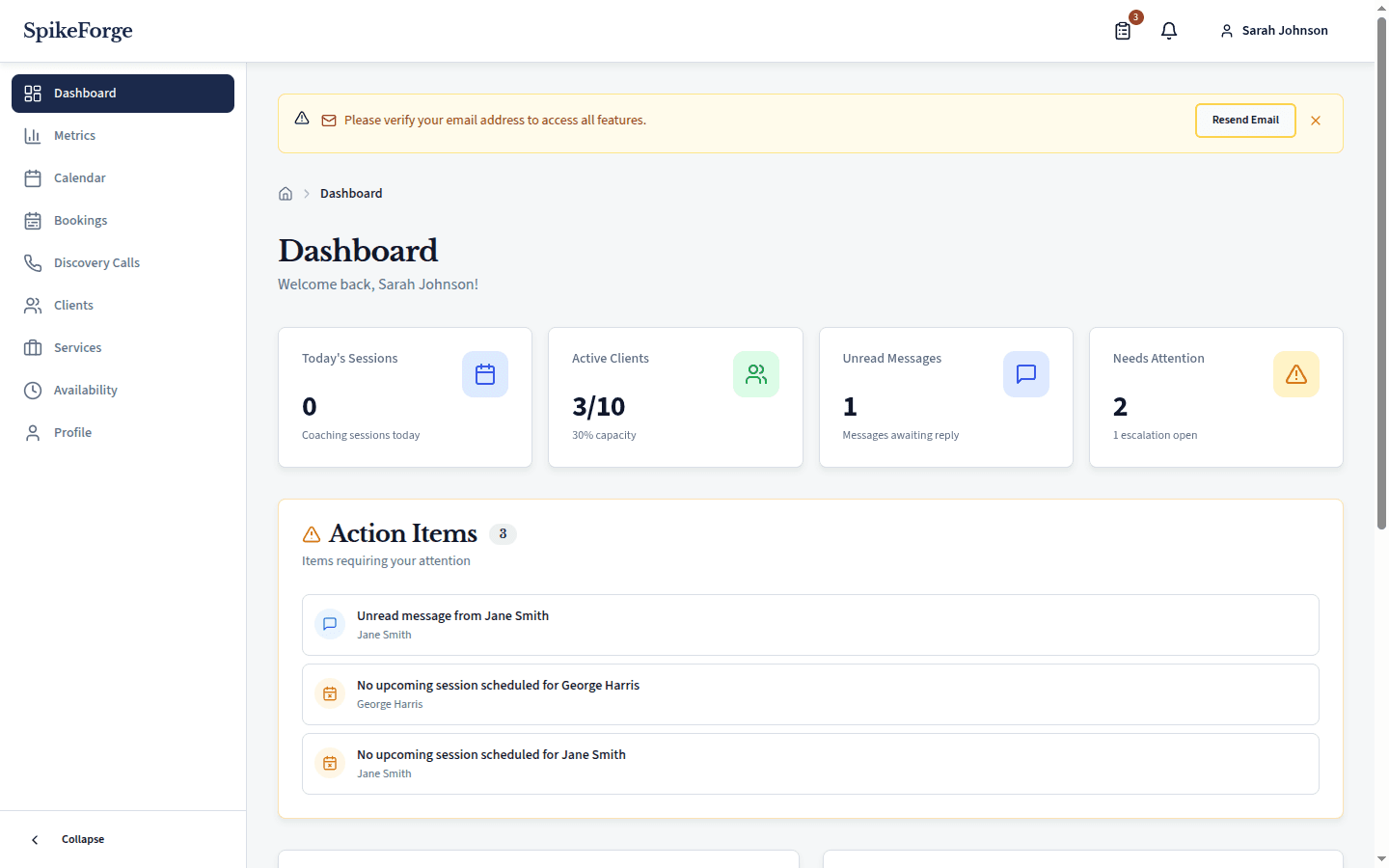Click the Bookings sidebar icon
Screen dimensions: 1389x868
pos(32,220)
